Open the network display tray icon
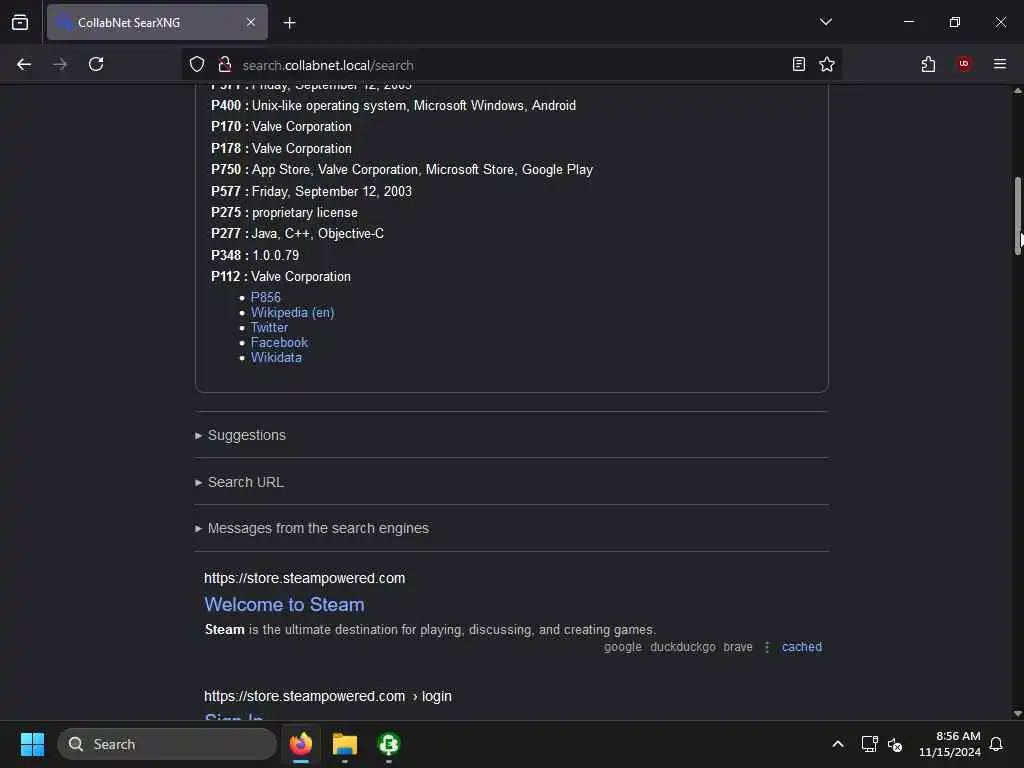 click(869, 744)
